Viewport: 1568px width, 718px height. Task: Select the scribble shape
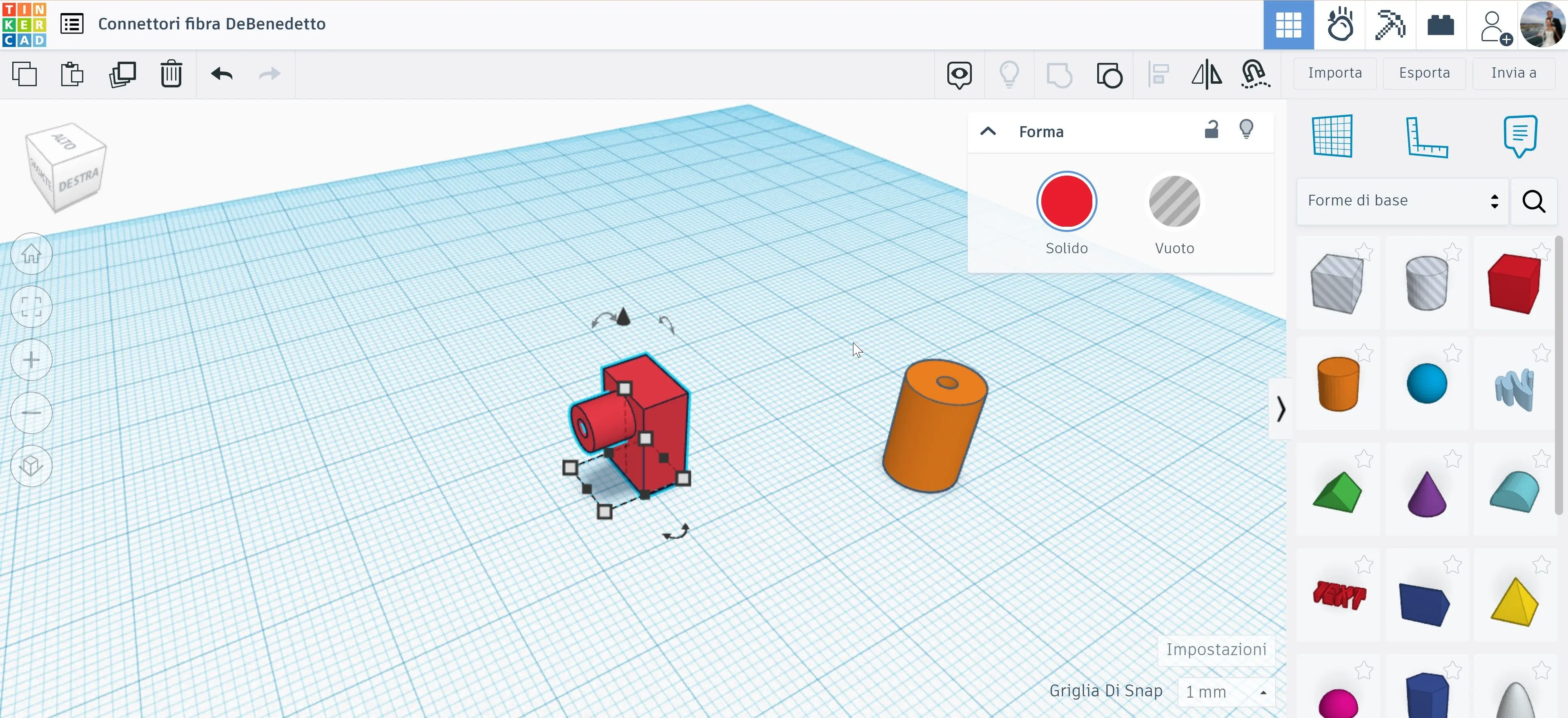1515,390
